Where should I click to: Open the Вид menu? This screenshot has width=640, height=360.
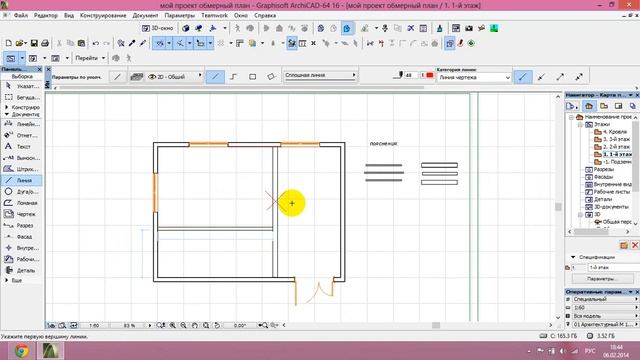tap(69, 16)
